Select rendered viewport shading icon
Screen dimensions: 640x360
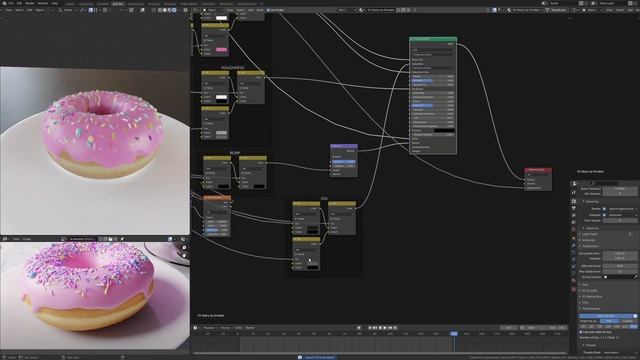click(x=174, y=10)
